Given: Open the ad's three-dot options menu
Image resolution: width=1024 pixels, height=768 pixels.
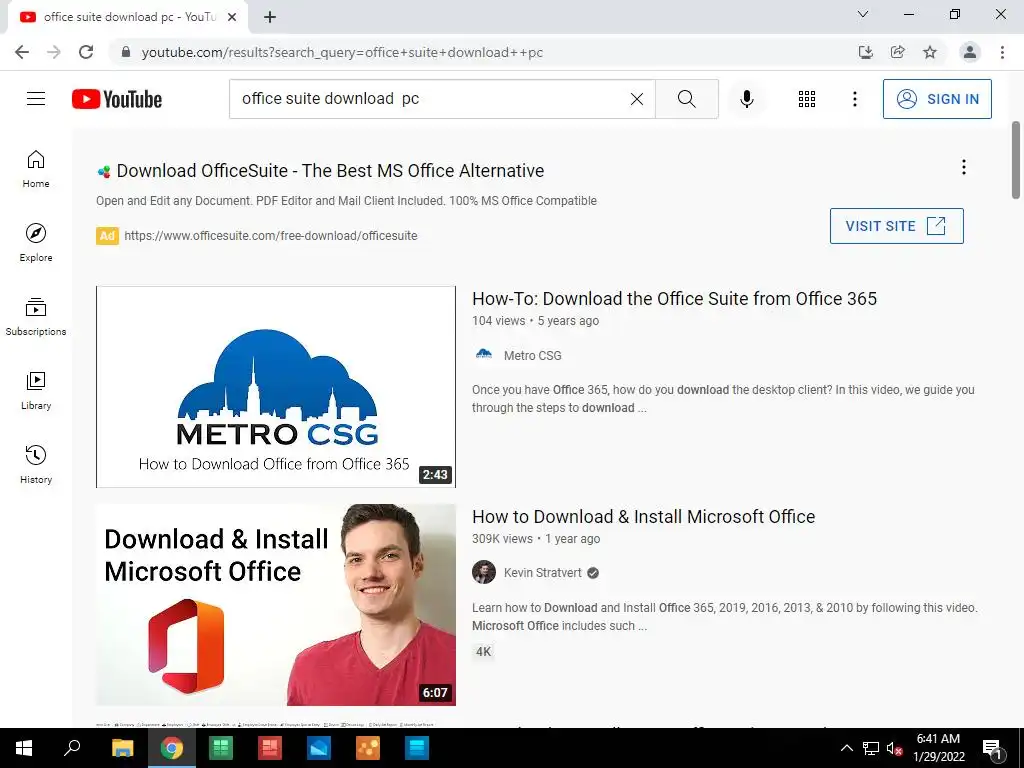Looking at the screenshot, I should 963,167.
